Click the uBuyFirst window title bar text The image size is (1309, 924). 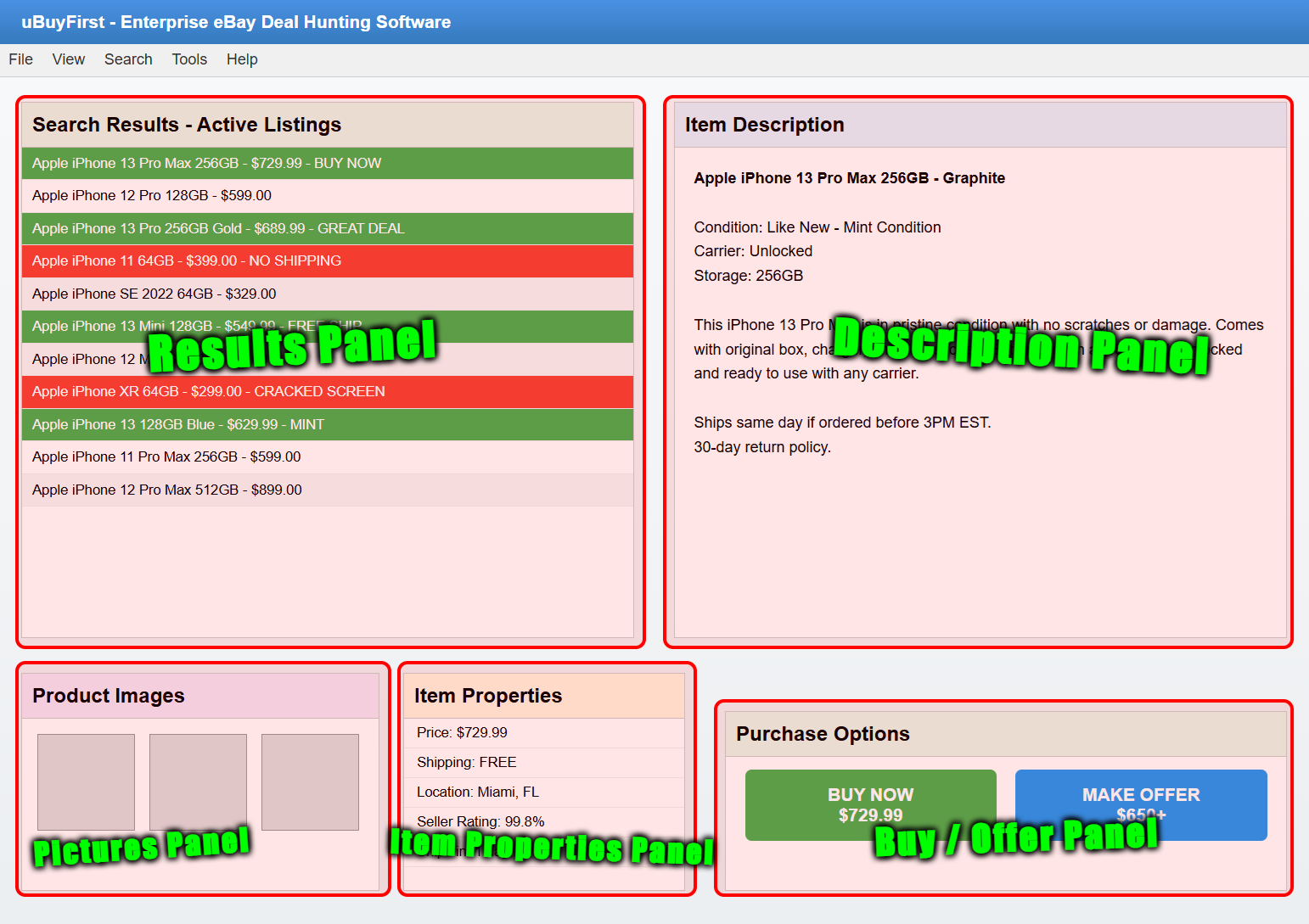[x=236, y=22]
